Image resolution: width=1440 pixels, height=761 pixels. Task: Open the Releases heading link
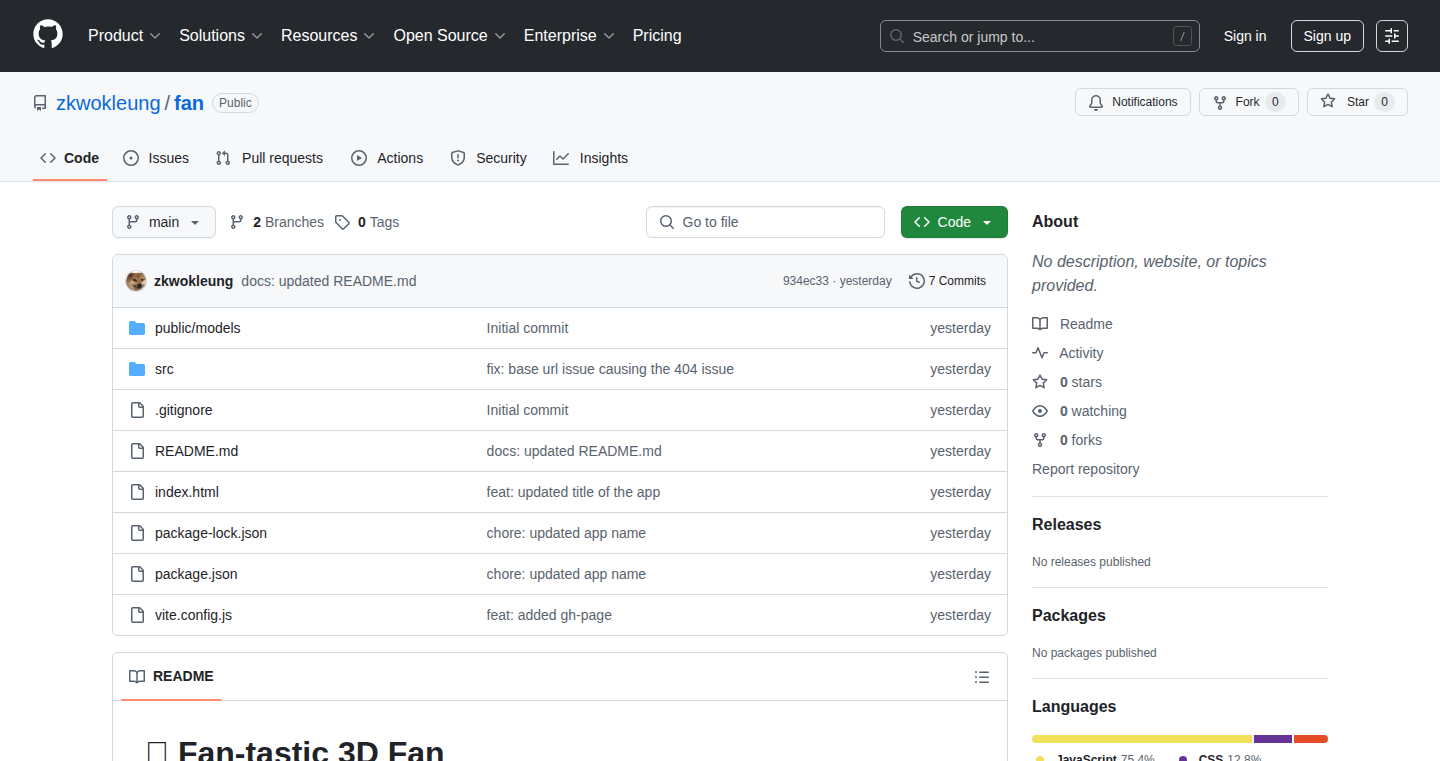tap(1066, 524)
